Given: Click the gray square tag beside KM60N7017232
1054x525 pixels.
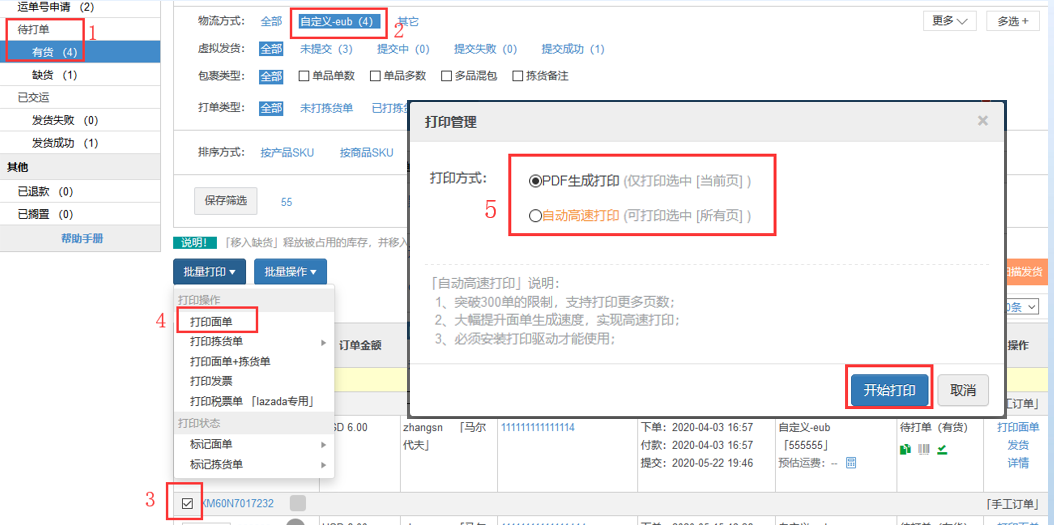Looking at the screenshot, I should [298, 503].
